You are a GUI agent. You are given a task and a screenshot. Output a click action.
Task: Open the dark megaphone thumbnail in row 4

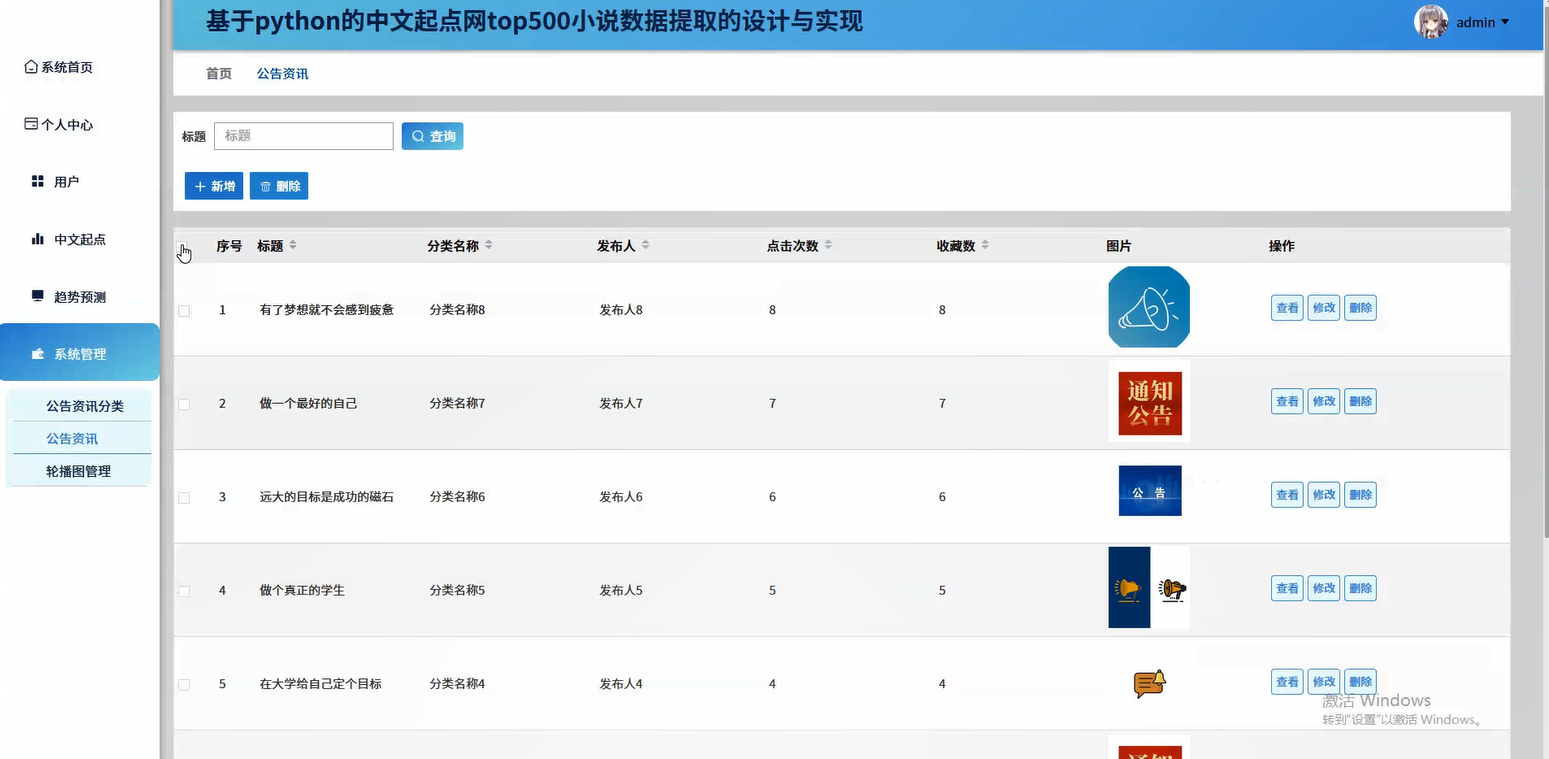[x=1149, y=587]
